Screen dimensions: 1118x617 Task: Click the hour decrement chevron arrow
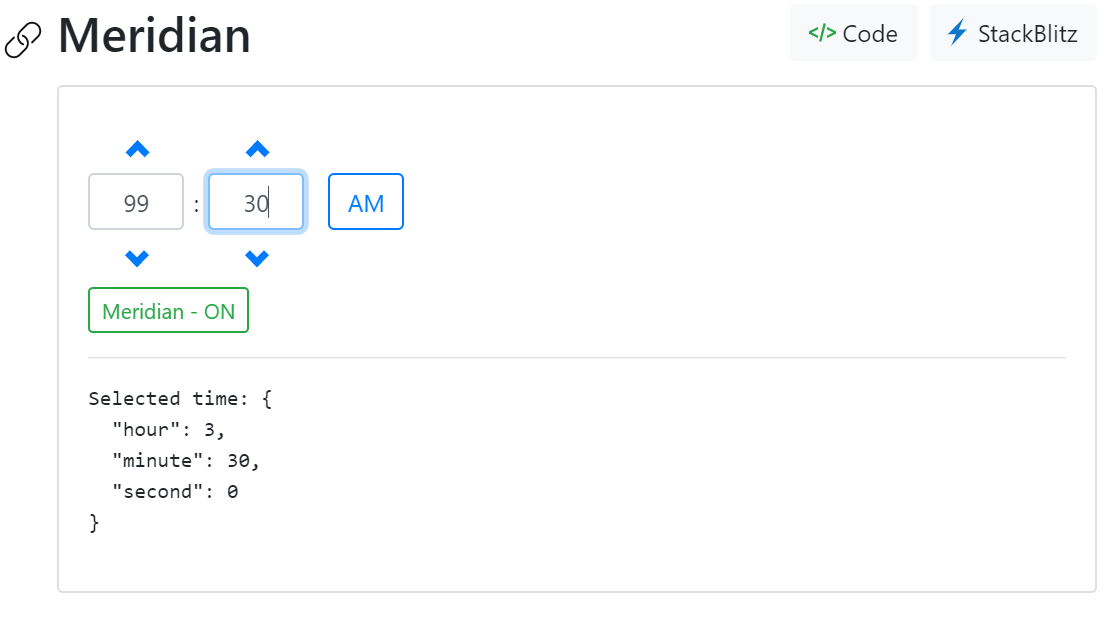pyautogui.click(x=136, y=258)
